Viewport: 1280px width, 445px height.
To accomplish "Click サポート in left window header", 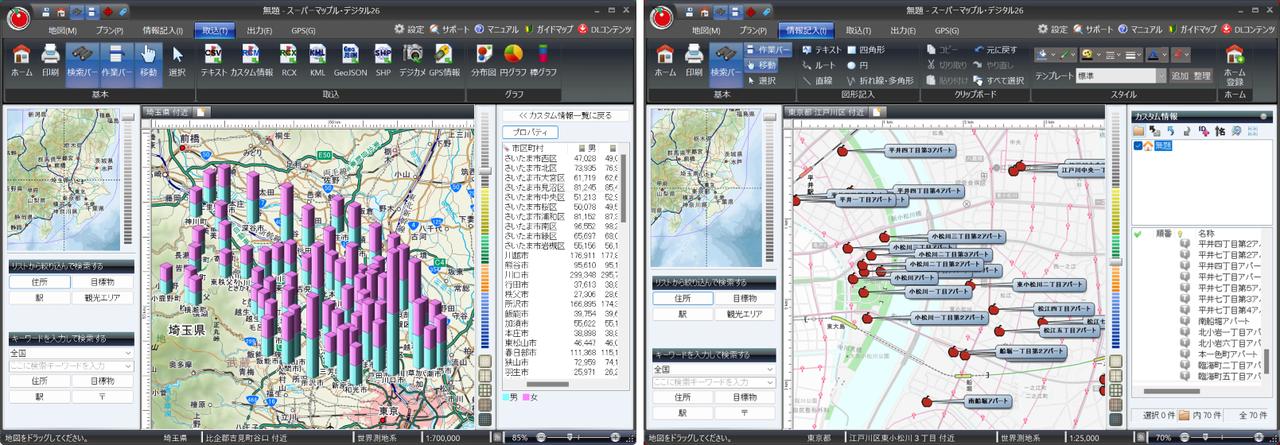I will coord(448,30).
